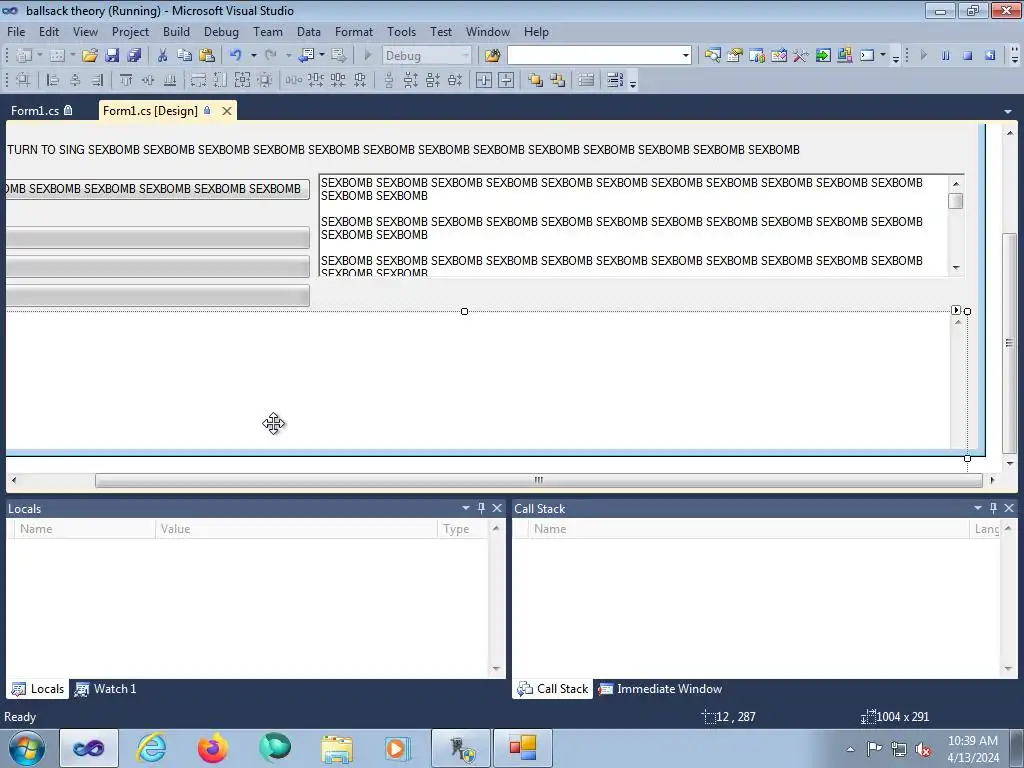Screen dimensions: 1024x768
Task: Switch to the Watch 1 tab
Action: (x=106, y=689)
